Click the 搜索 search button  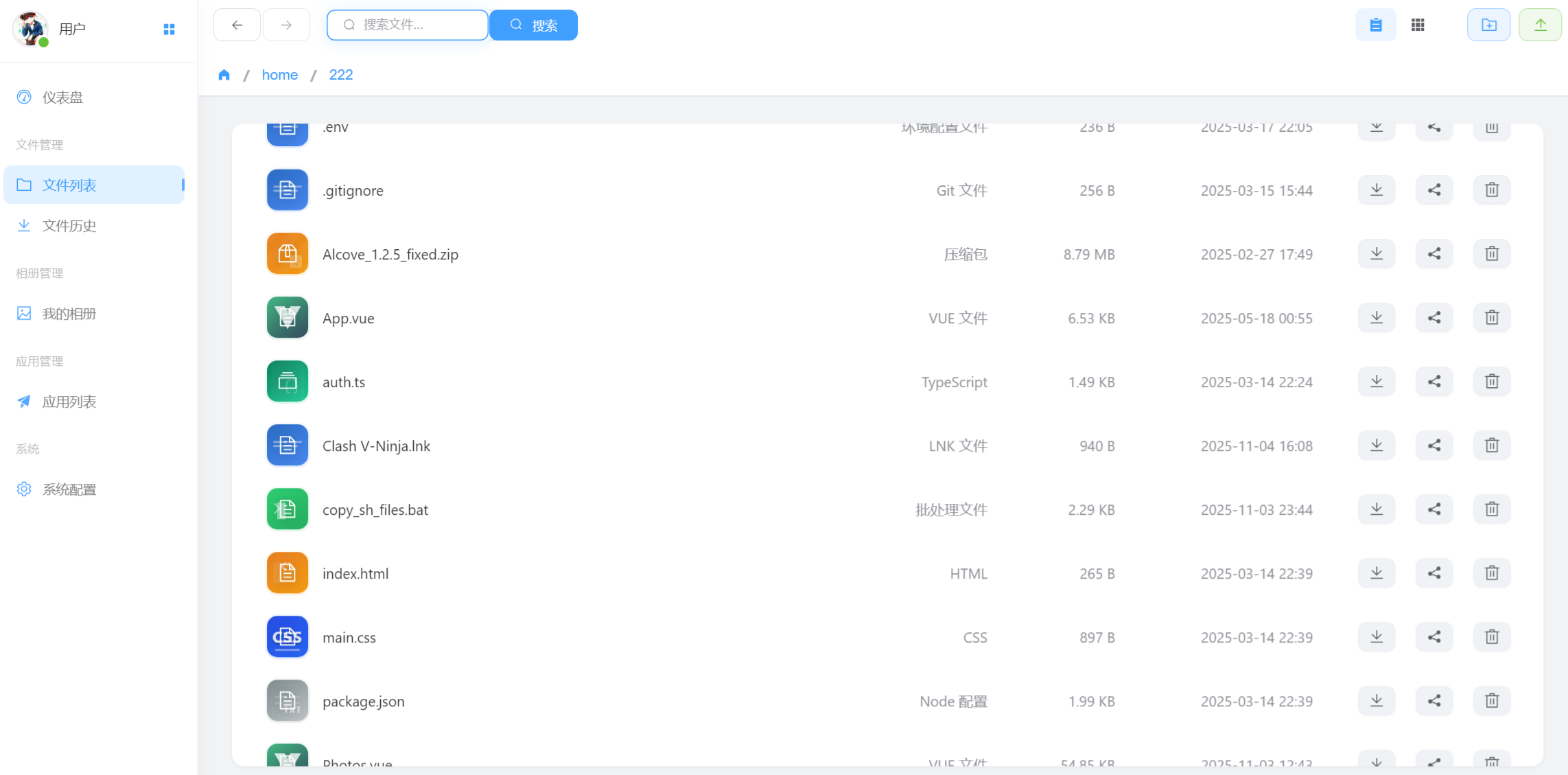(533, 25)
